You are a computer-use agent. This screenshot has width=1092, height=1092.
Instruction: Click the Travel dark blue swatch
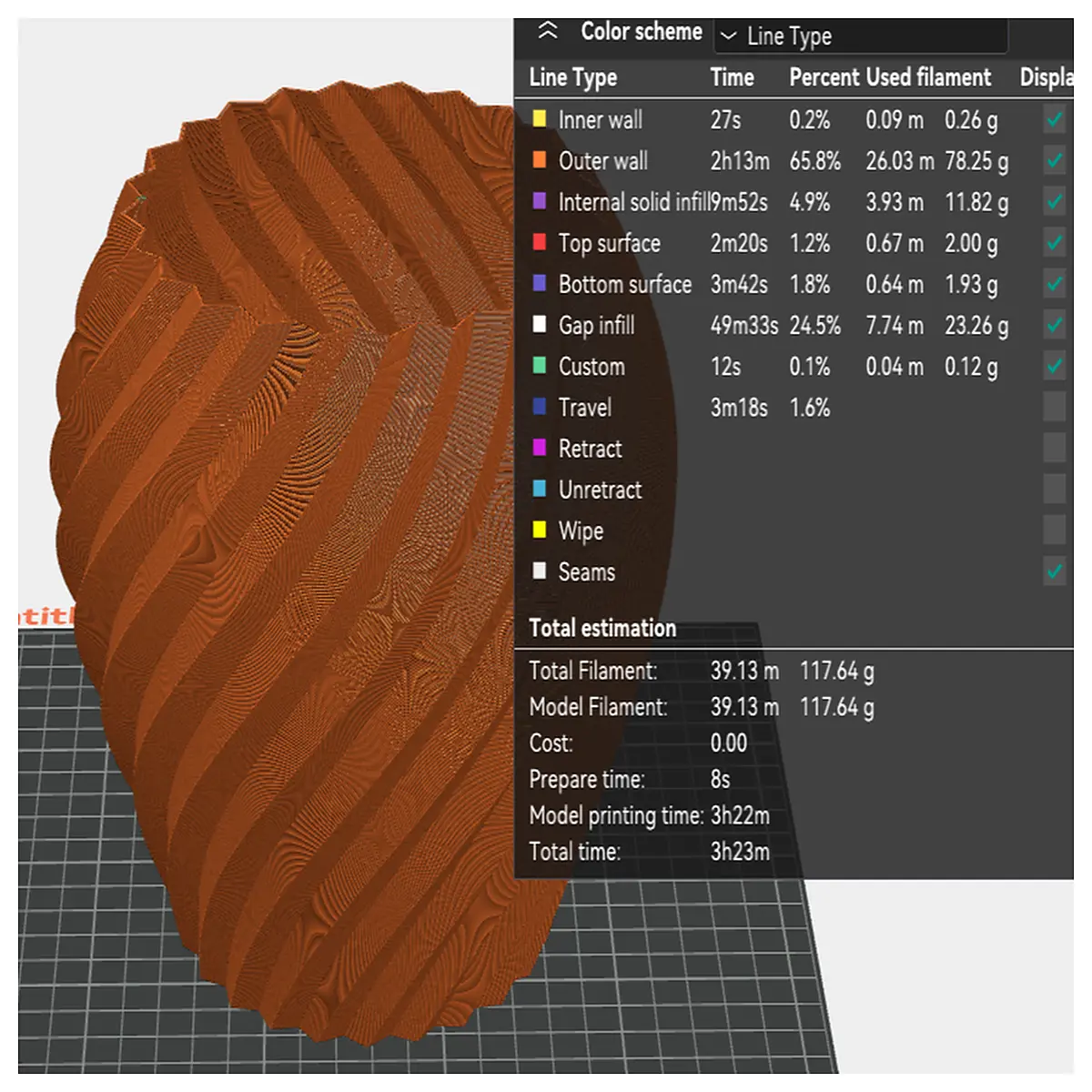(540, 406)
